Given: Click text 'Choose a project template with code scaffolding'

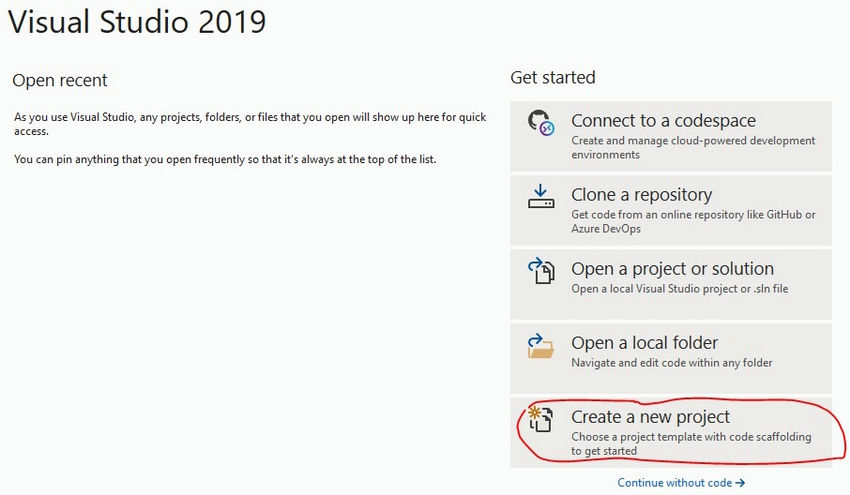Looking at the screenshot, I should pyautogui.click(x=691, y=437).
